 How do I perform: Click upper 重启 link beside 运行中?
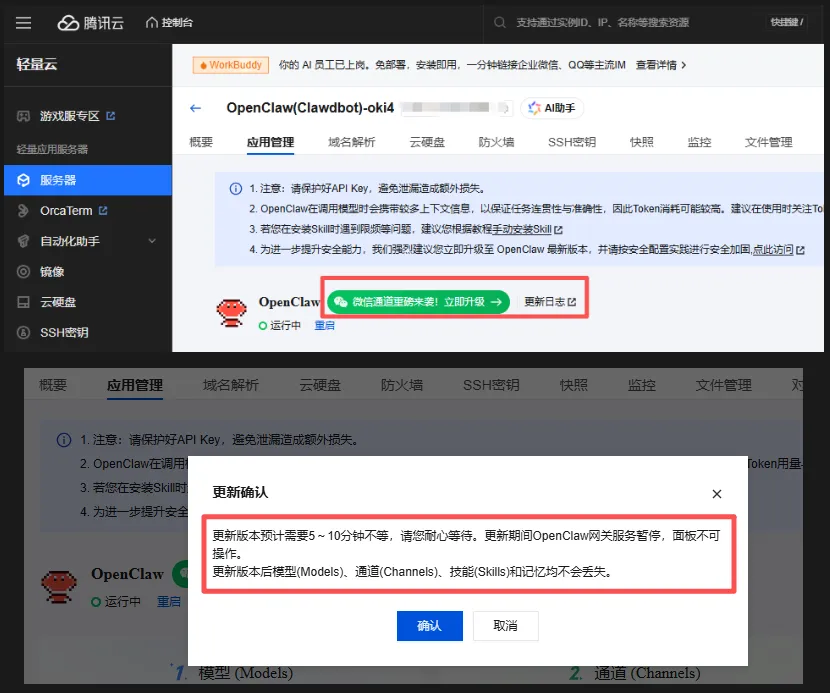(324, 326)
